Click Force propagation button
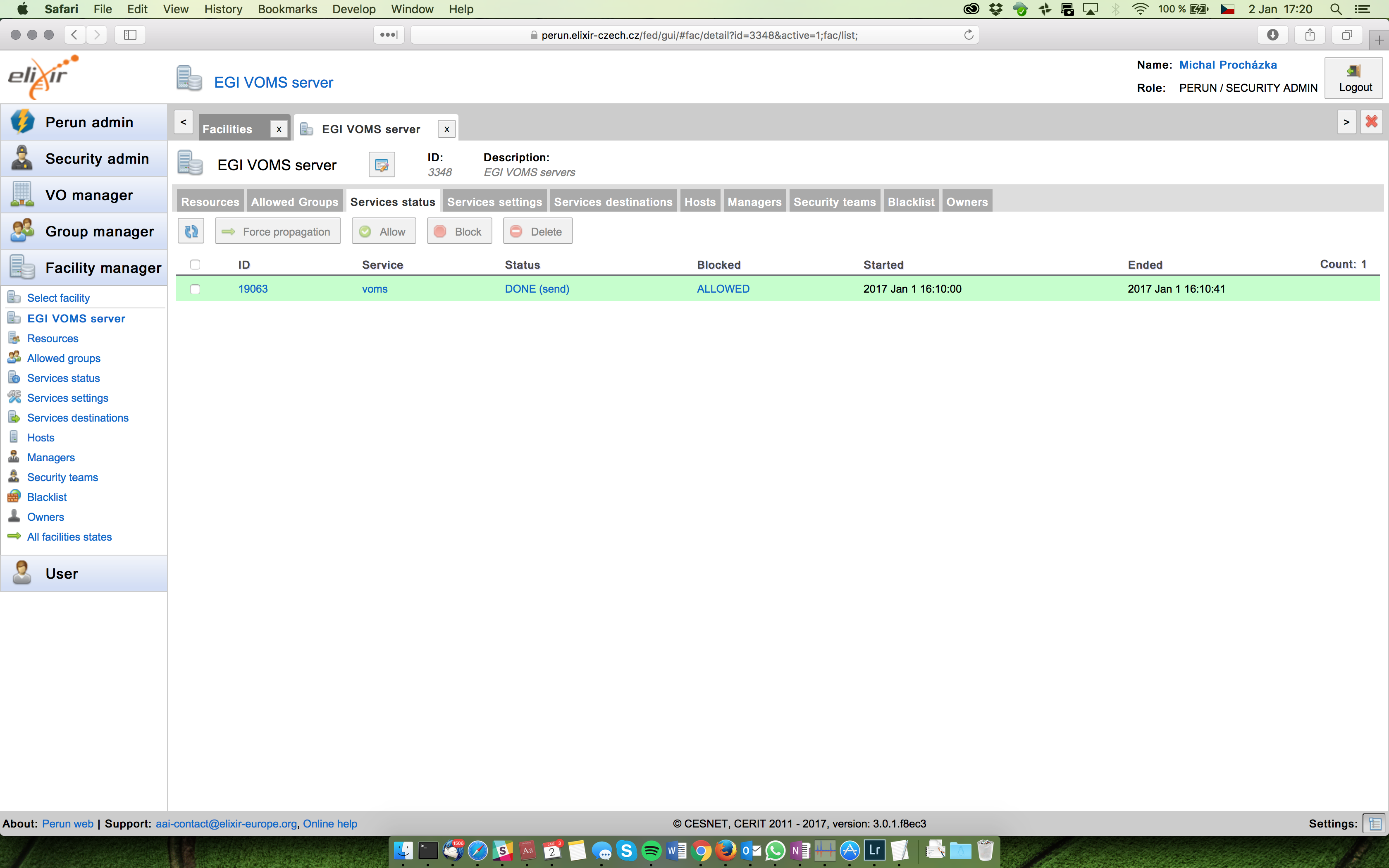This screenshot has height=868, width=1389. [278, 231]
